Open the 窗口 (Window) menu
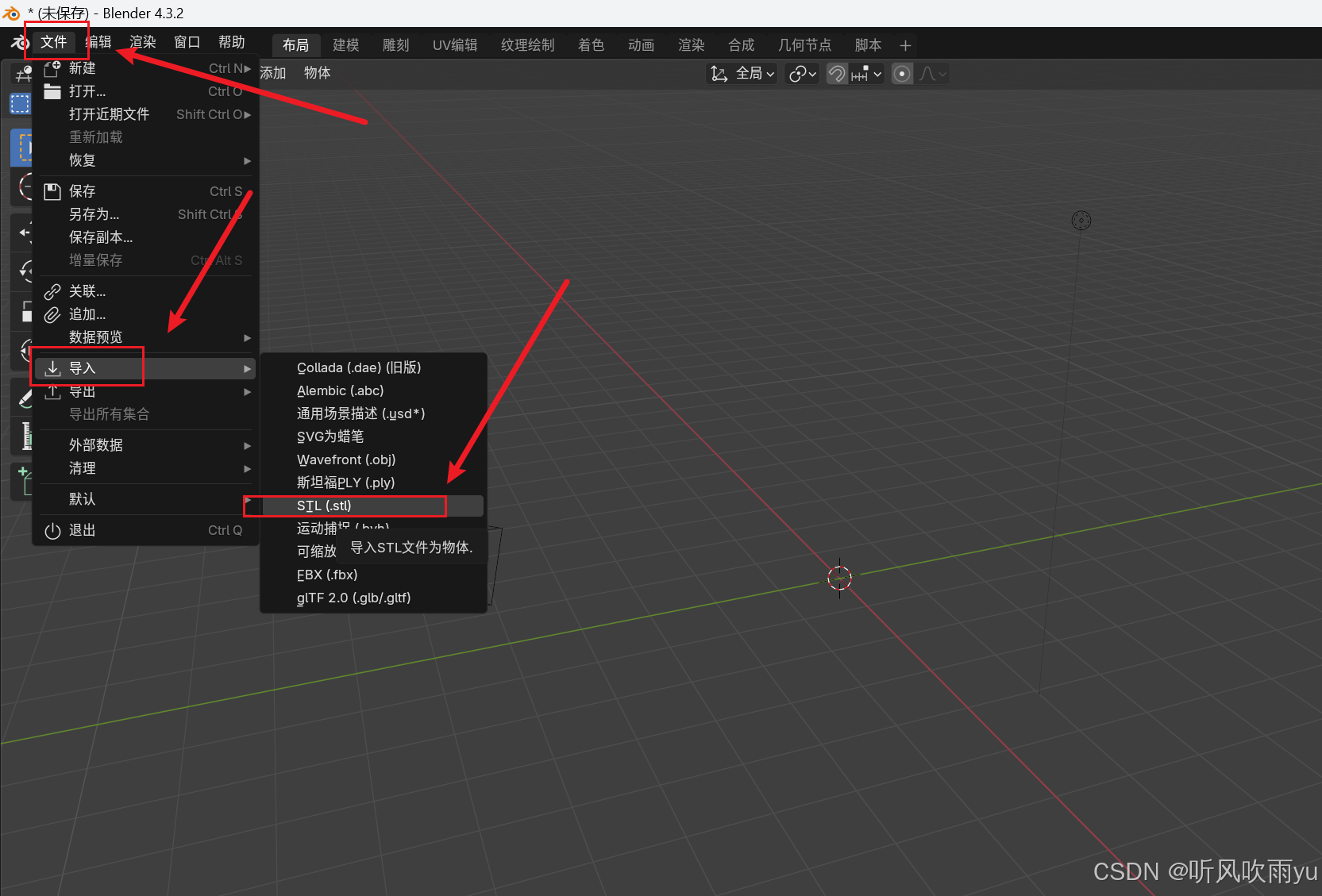The width and height of the screenshot is (1322, 896). coord(187,42)
